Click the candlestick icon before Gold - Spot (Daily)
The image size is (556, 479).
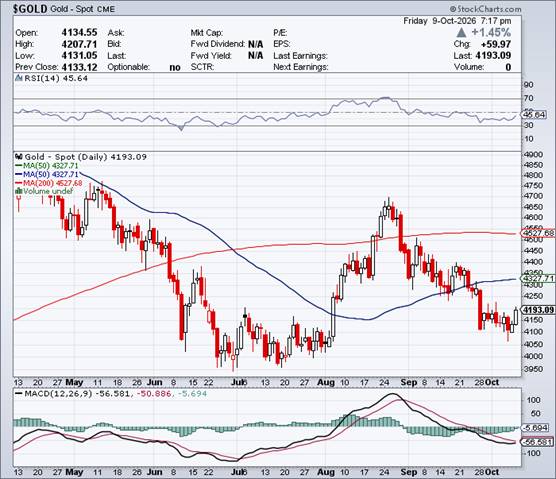pos(19,157)
